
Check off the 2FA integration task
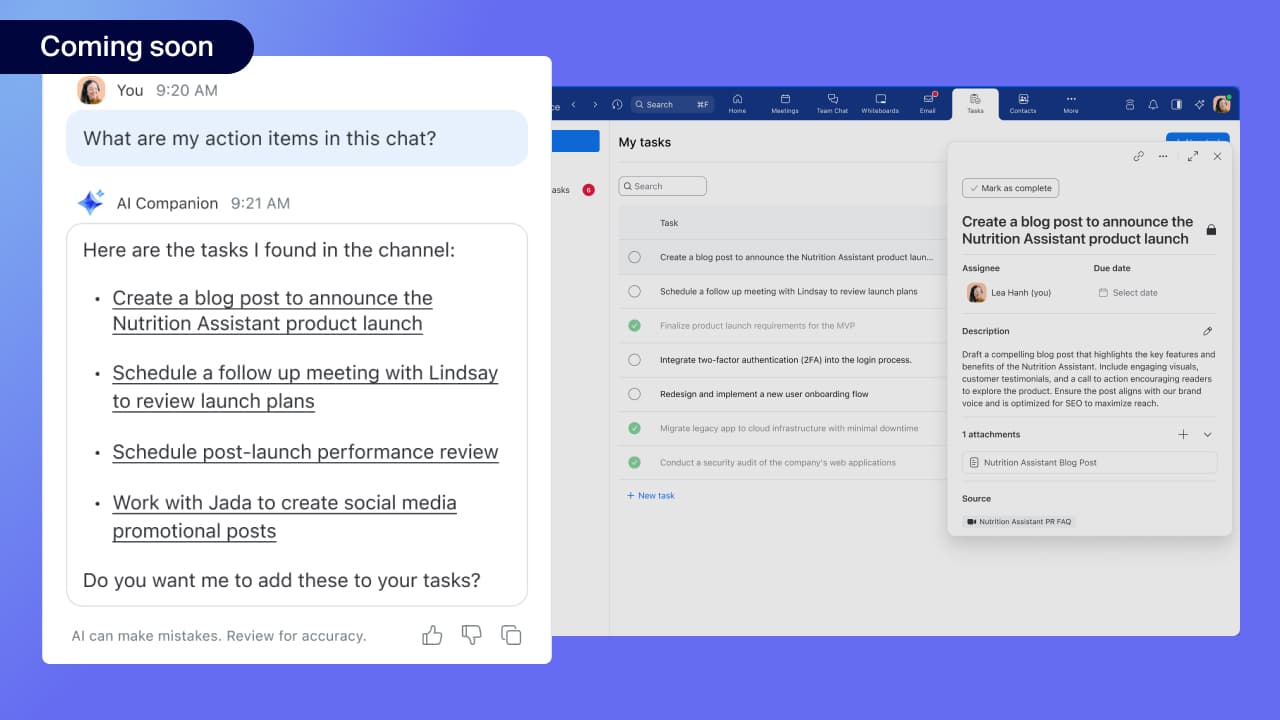(x=634, y=360)
